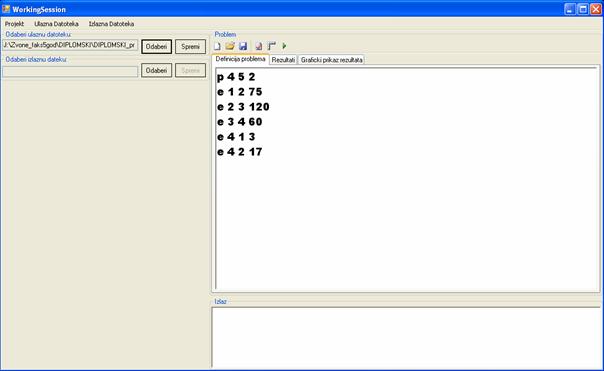The image size is (604, 371).
Task: Open the Ulazna Datoteka menu
Action: coord(56,24)
